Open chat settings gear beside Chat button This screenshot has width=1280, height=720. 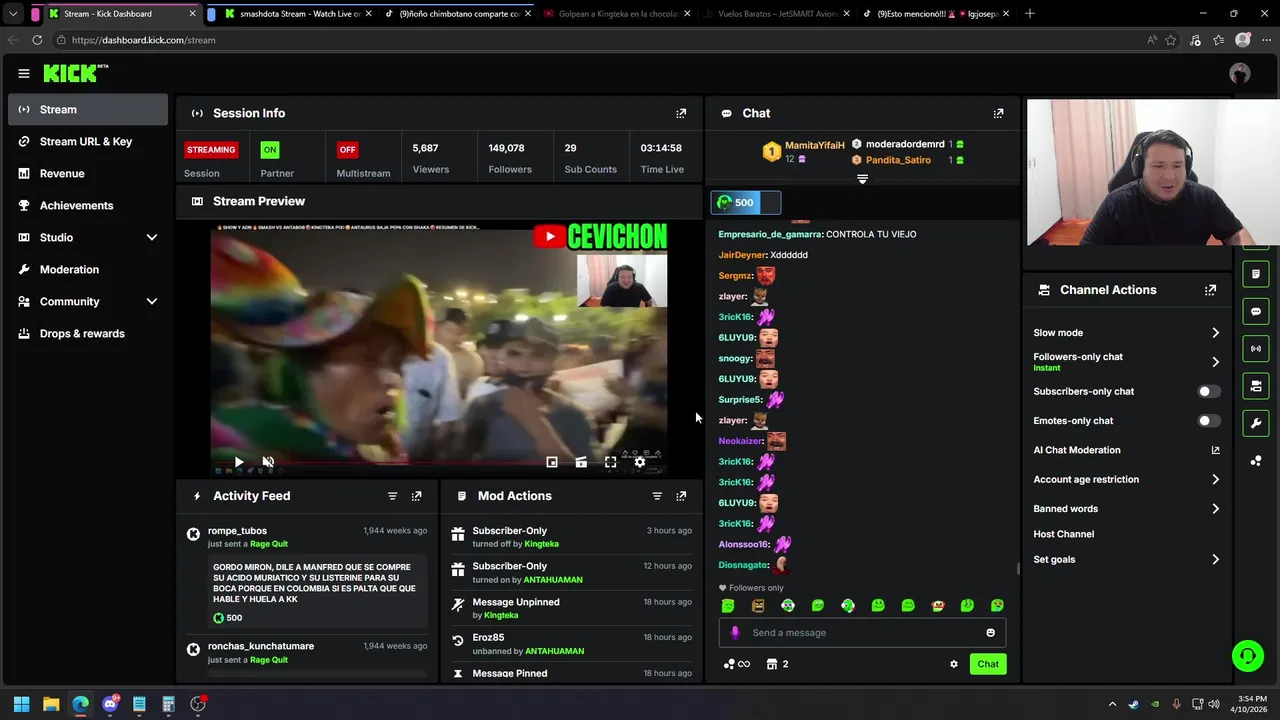953,664
